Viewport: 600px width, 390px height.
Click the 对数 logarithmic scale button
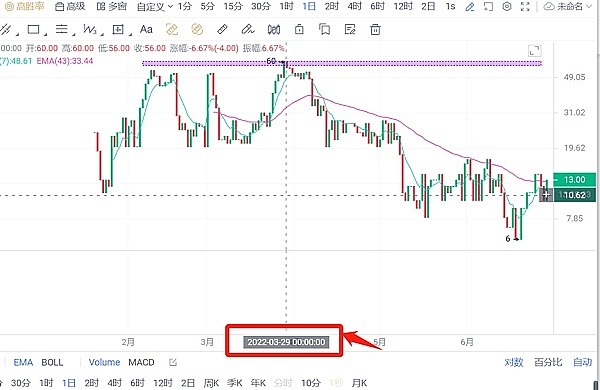tap(514, 362)
